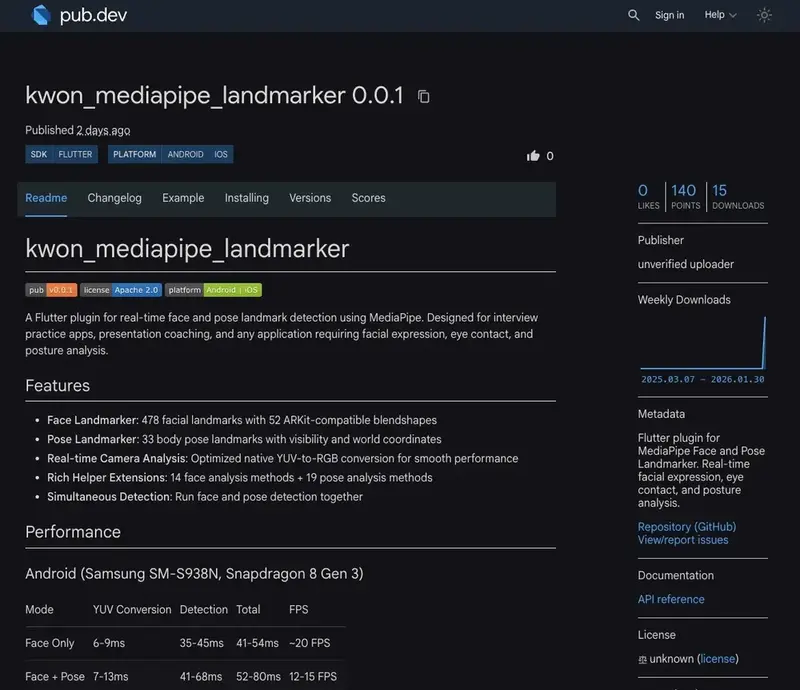Click the like count '0' beside thumbs-up
Screen dimensions: 800x690
(x=549, y=156)
